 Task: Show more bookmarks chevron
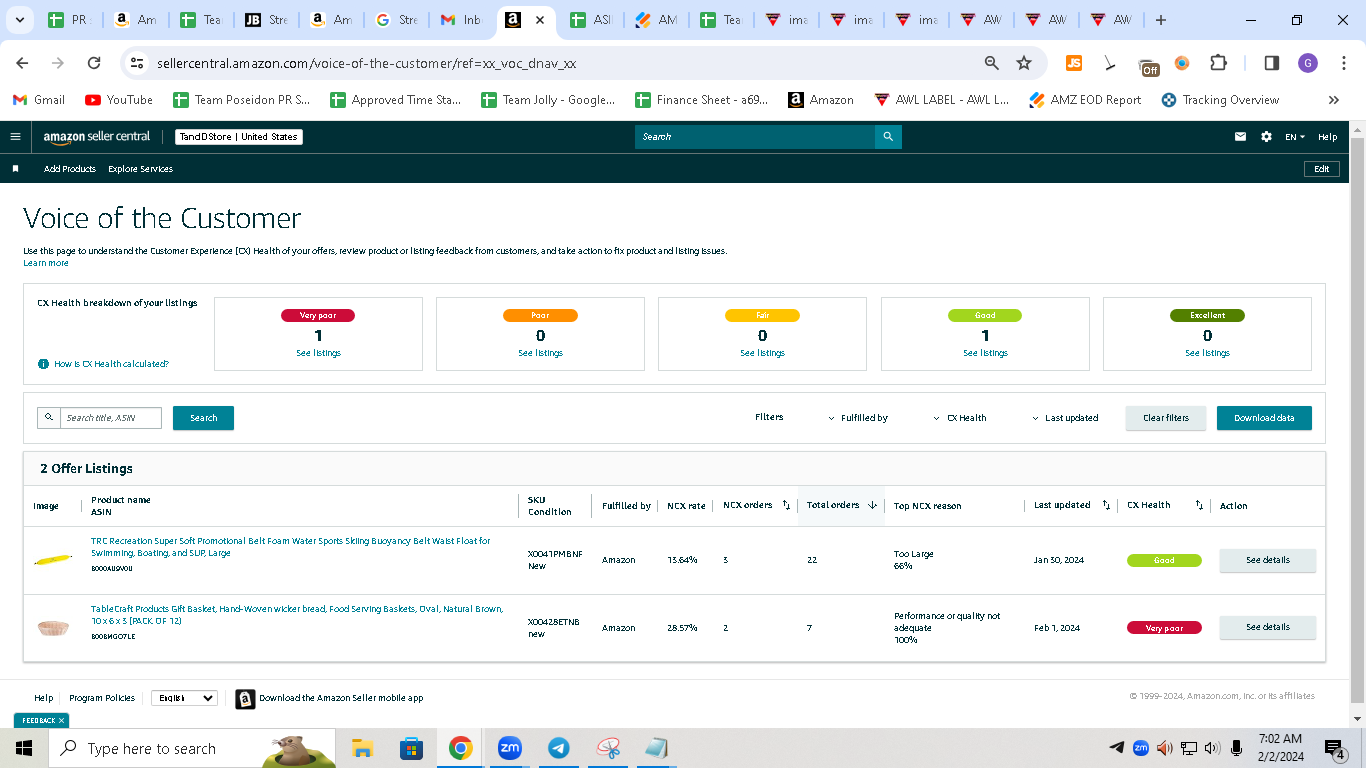pos(1333,100)
